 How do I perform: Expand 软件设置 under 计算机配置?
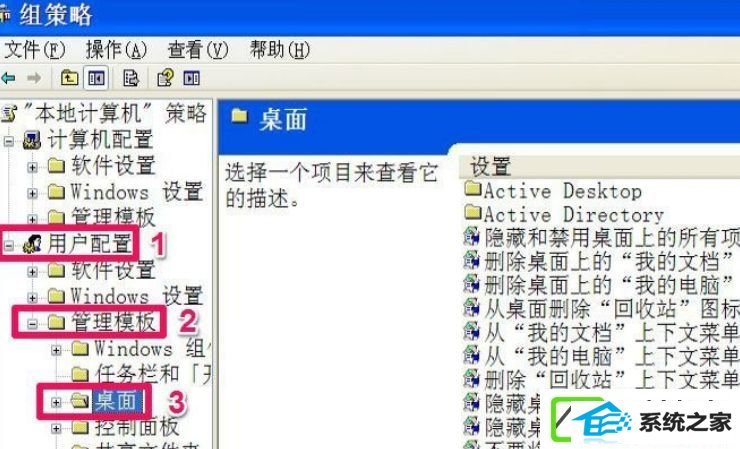33,167
